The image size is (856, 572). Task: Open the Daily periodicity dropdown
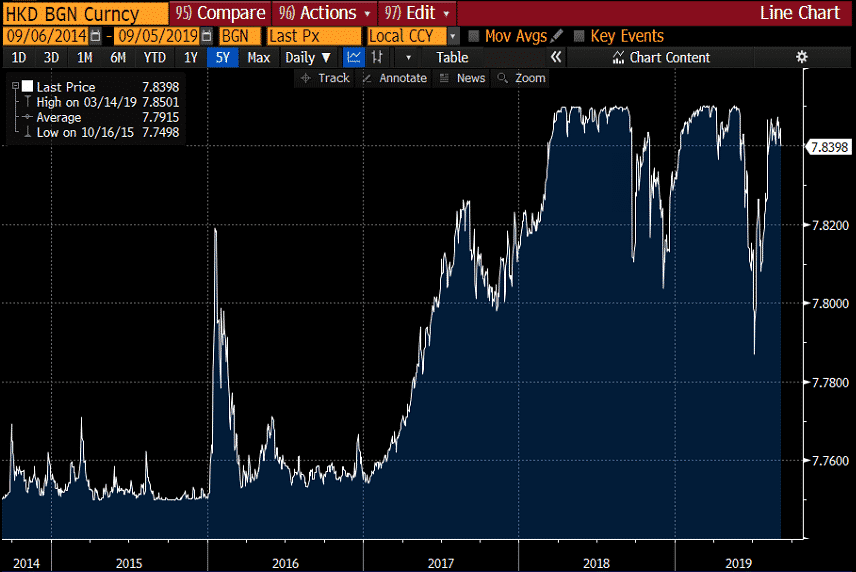pyautogui.click(x=308, y=57)
